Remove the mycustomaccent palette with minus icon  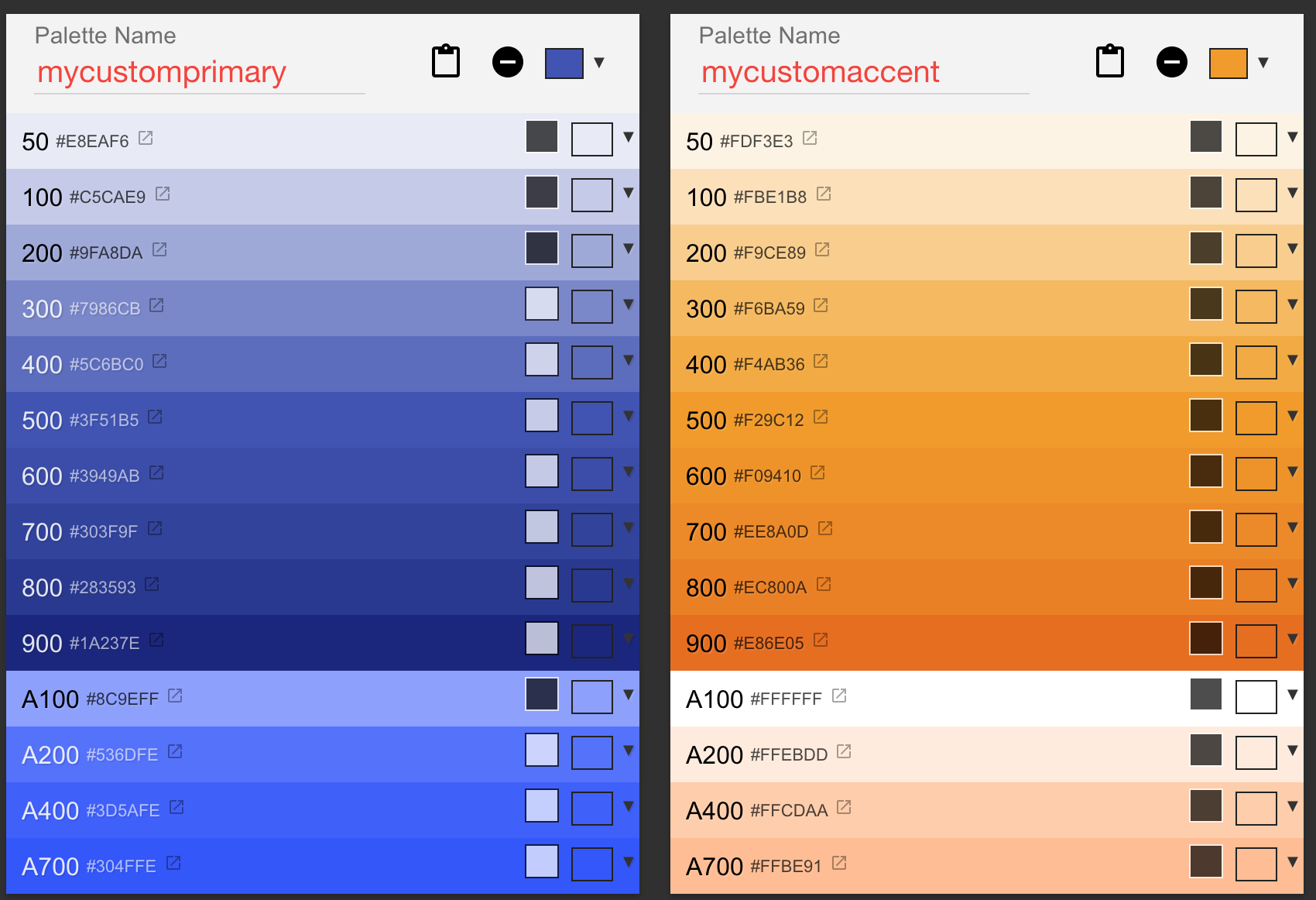1171,62
